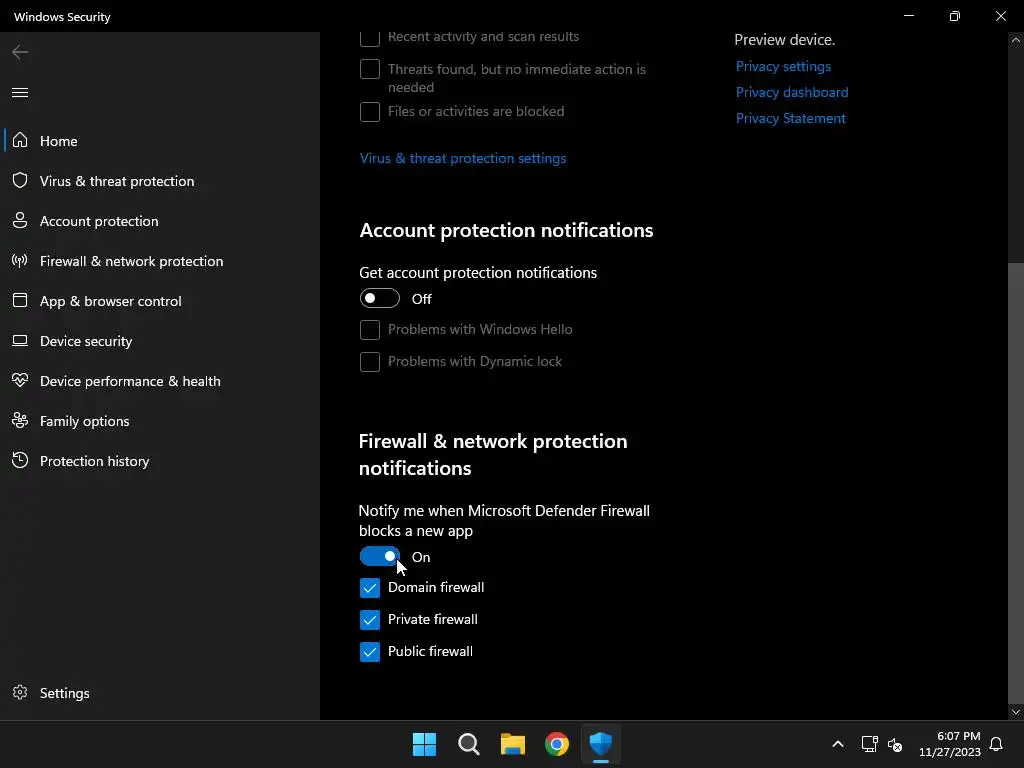Click the Family options people icon
The image size is (1024, 768).
pyautogui.click(x=20, y=421)
